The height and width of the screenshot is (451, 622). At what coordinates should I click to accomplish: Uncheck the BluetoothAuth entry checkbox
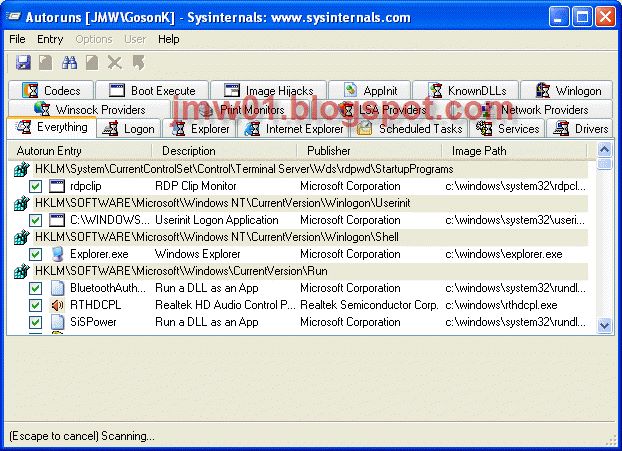35,288
